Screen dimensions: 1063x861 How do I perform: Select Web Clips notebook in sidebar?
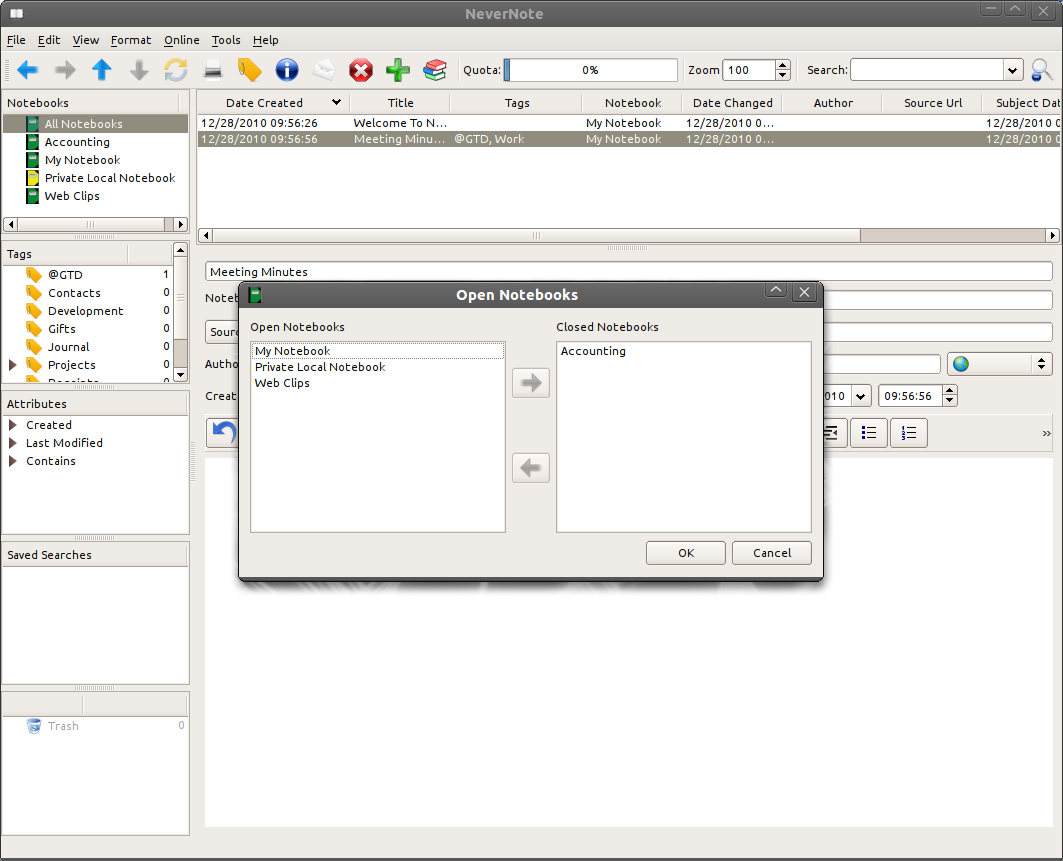(x=72, y=196)
